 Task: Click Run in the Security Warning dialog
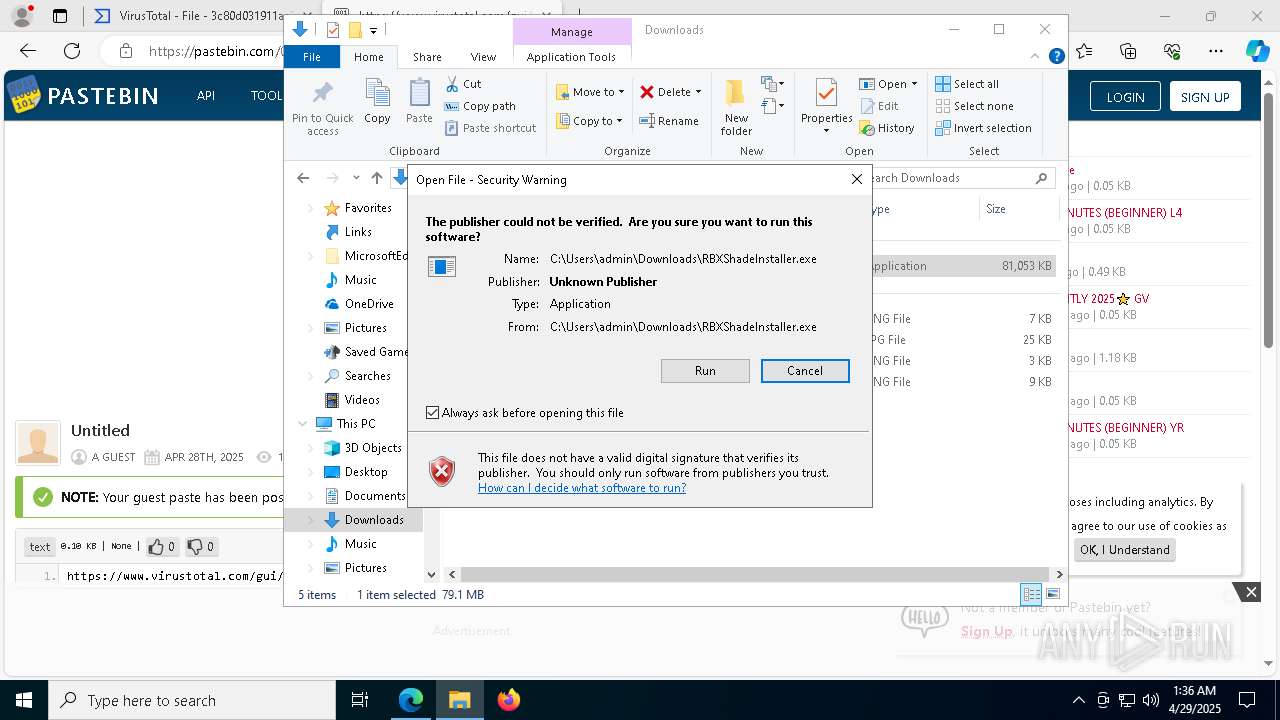click(705, 371)
